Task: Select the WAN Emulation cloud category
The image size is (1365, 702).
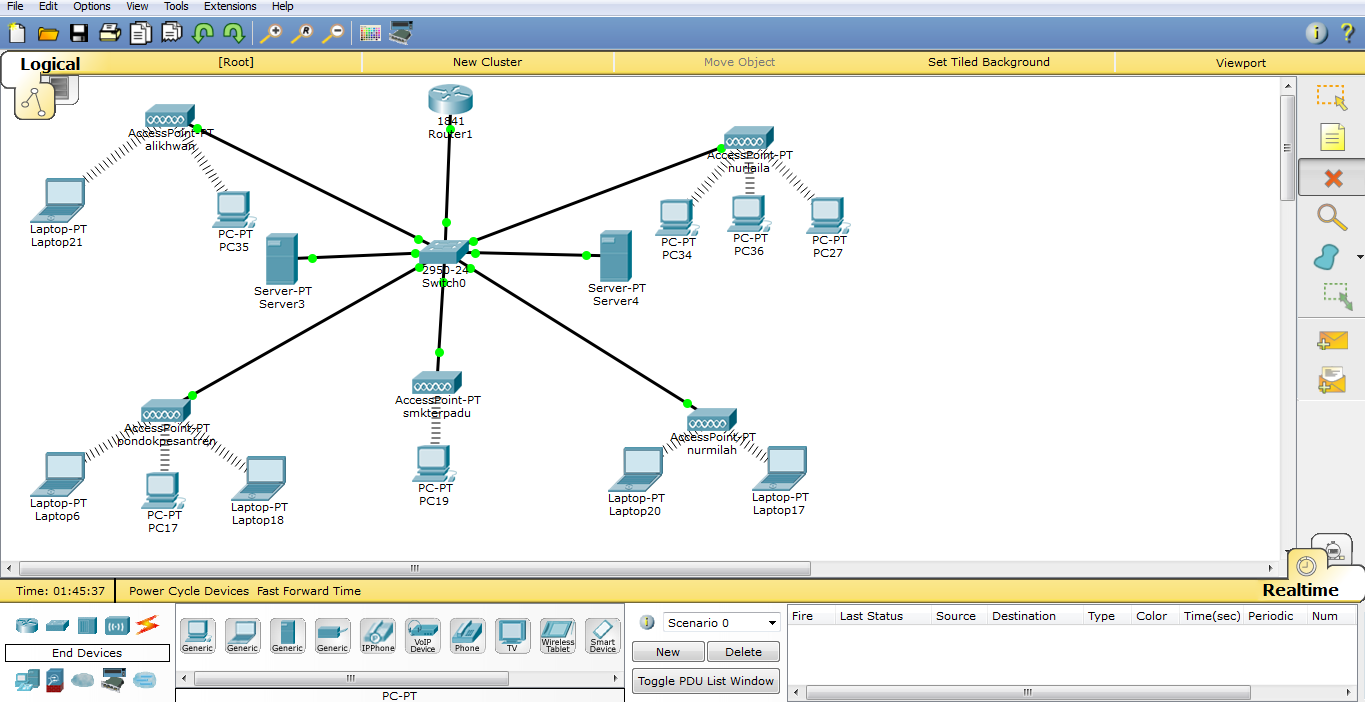Action: (83, 680)
